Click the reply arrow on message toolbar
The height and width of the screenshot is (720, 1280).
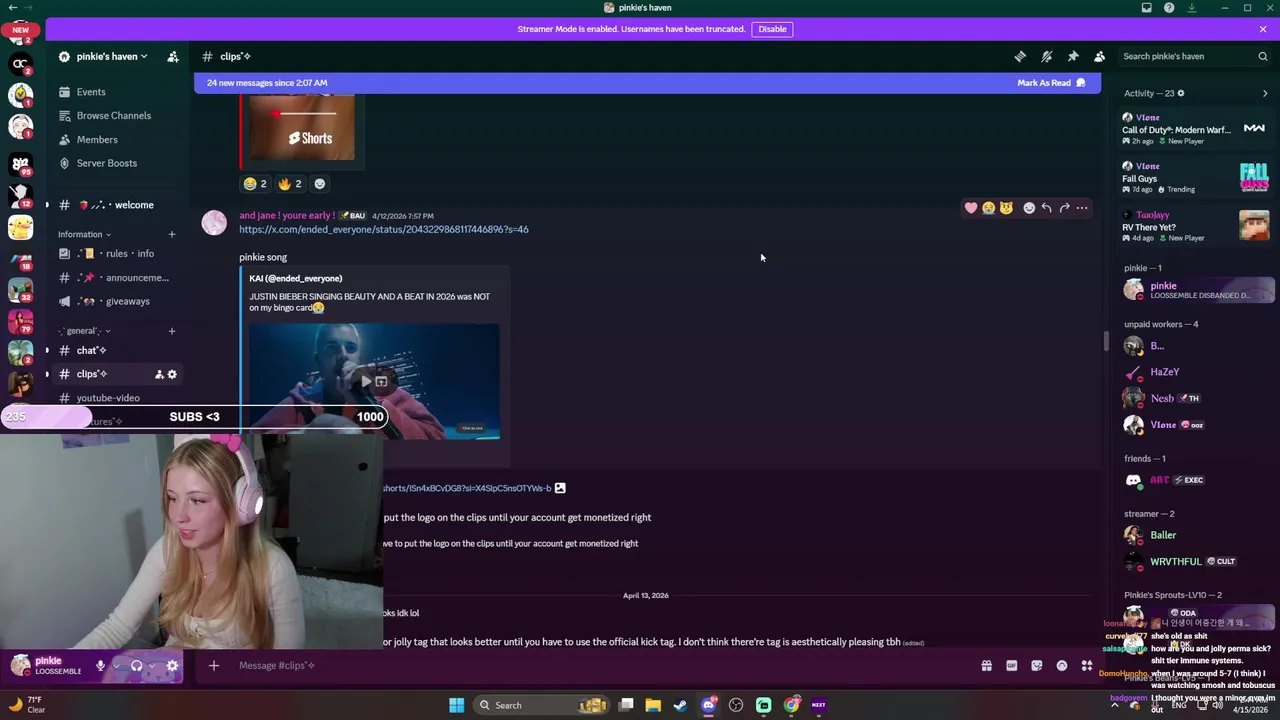pyautogui.click(x=1046, y=208)
